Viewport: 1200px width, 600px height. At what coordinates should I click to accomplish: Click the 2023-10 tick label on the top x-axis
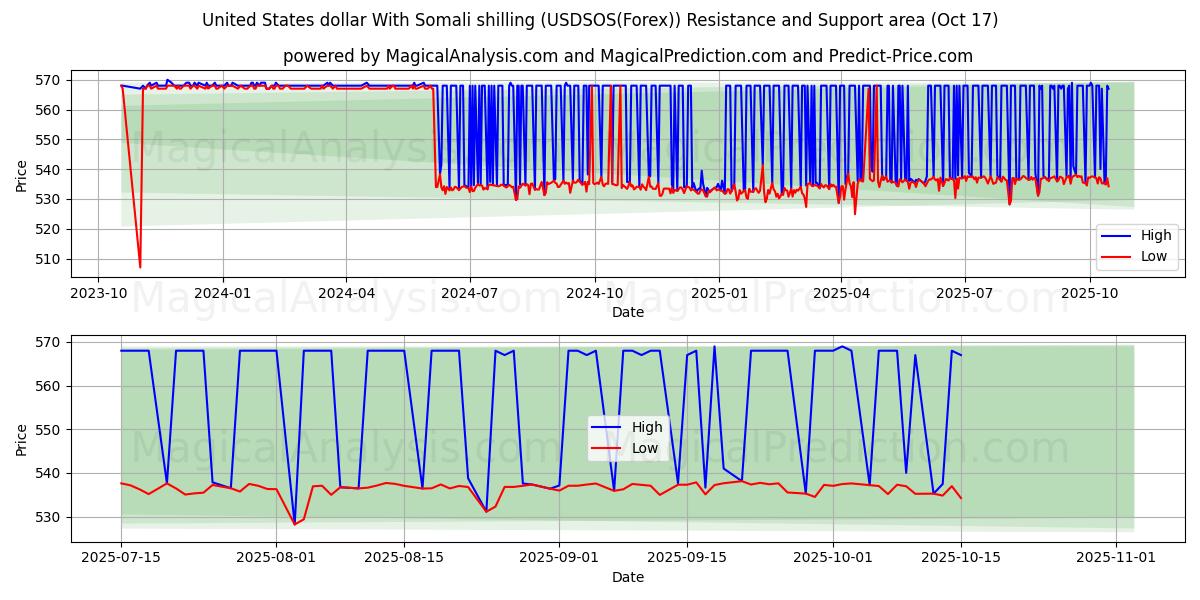tap(98, 293)
